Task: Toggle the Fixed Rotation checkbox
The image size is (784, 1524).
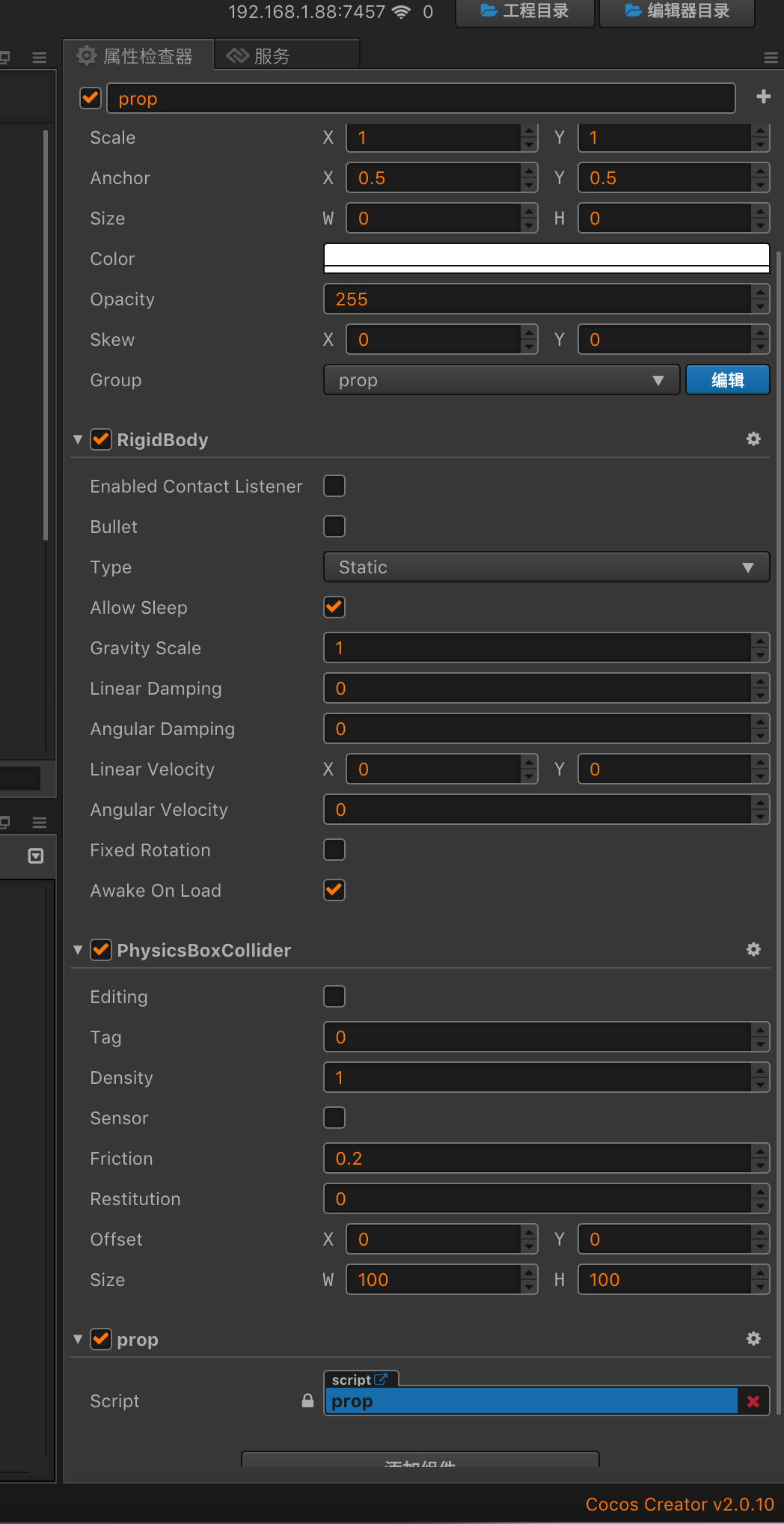Action: pos(334,850)
